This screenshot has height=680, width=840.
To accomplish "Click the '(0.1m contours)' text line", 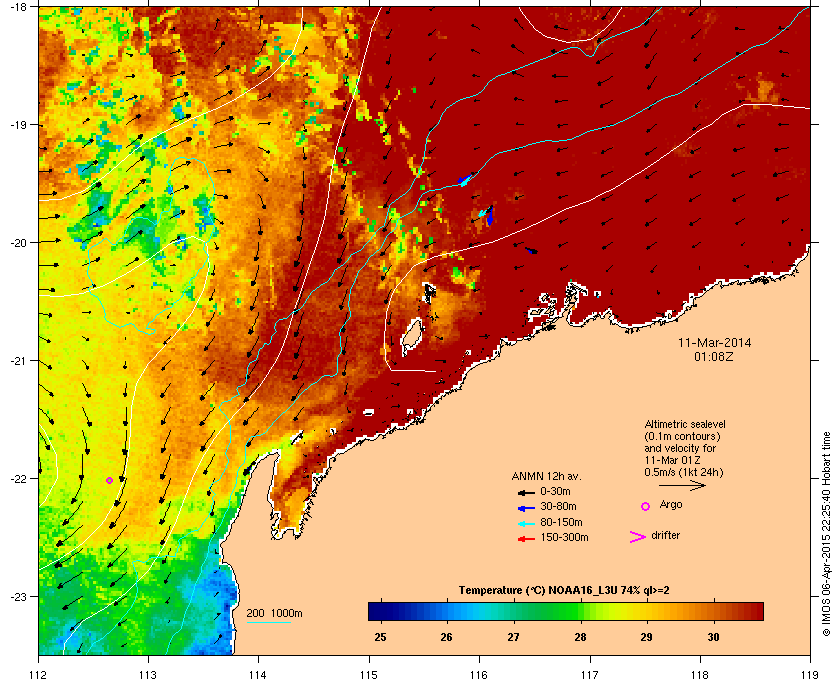I will 682,436.
